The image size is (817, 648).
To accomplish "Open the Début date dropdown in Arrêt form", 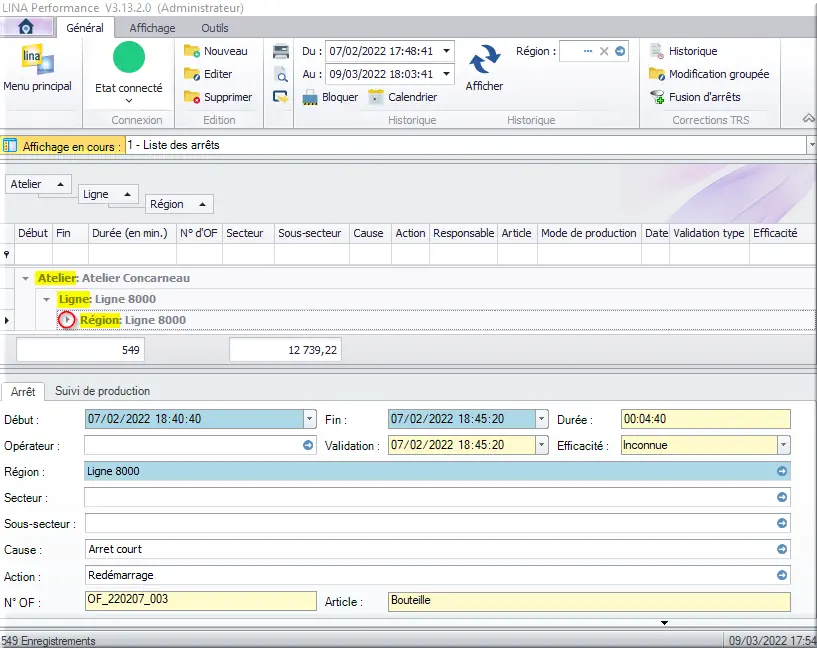I will click(310, 419).
